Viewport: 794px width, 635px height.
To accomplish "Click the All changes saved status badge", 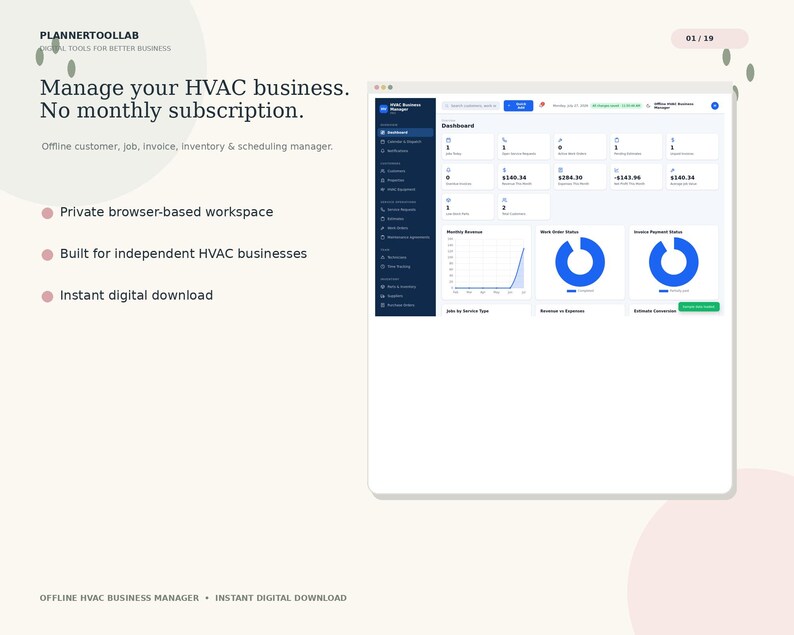I will click(616, 106).
